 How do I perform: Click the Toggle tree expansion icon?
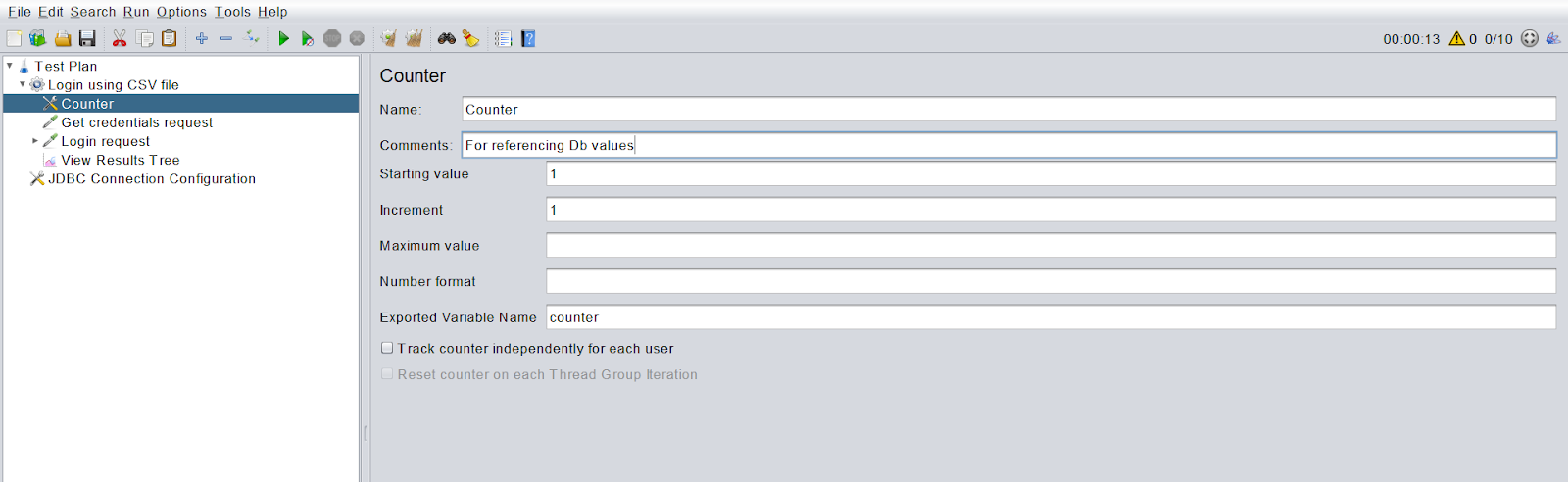[252, 39]
